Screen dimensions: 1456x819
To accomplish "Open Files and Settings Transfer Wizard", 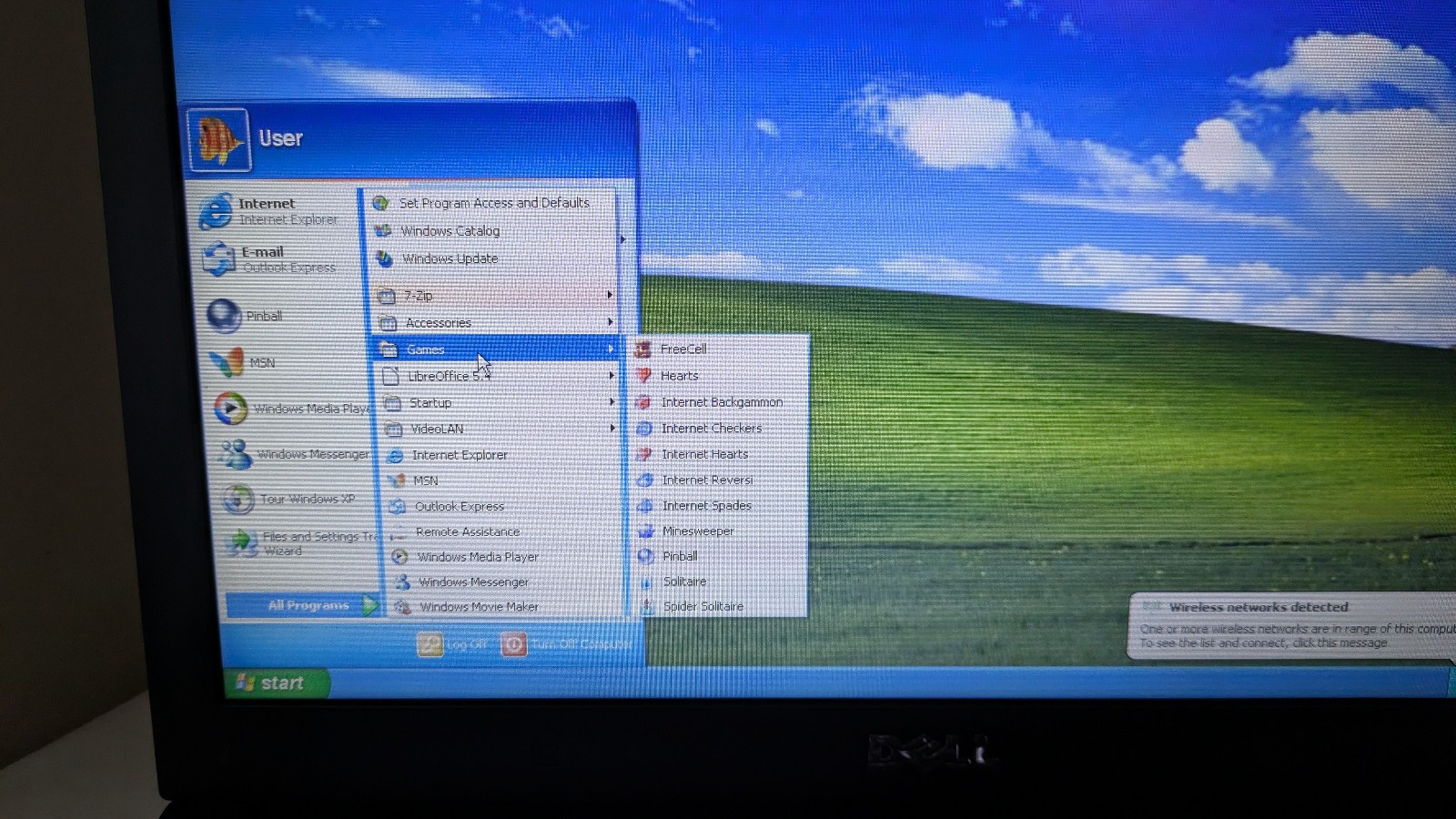I will 300,543.
